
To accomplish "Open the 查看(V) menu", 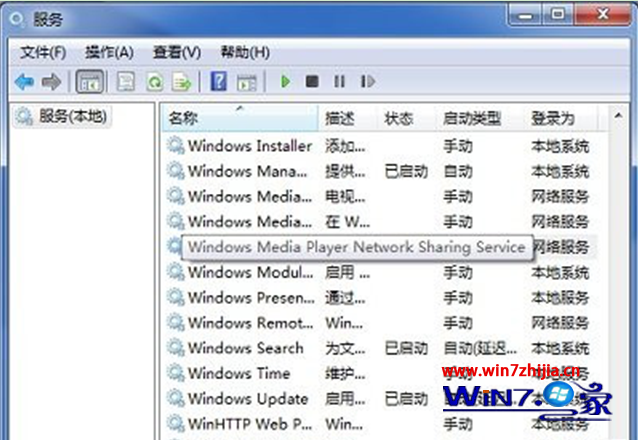I will (x=177, y=52).
